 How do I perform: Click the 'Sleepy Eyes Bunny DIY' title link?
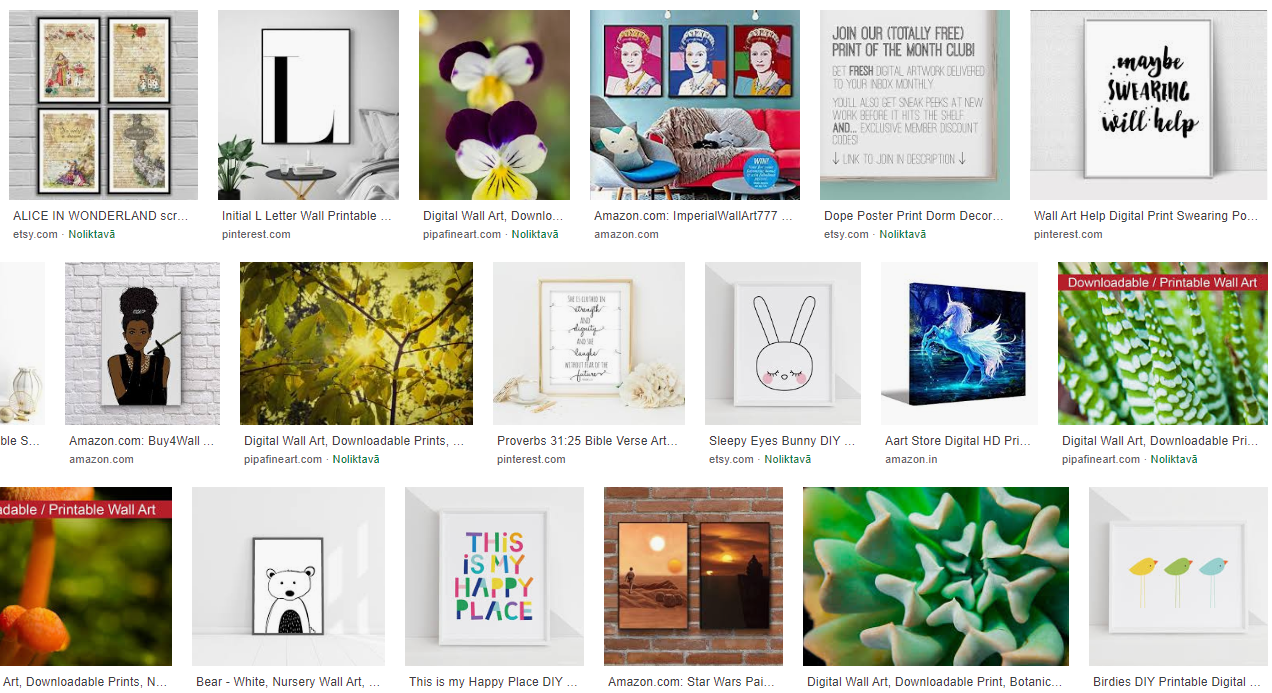(782, 441)
